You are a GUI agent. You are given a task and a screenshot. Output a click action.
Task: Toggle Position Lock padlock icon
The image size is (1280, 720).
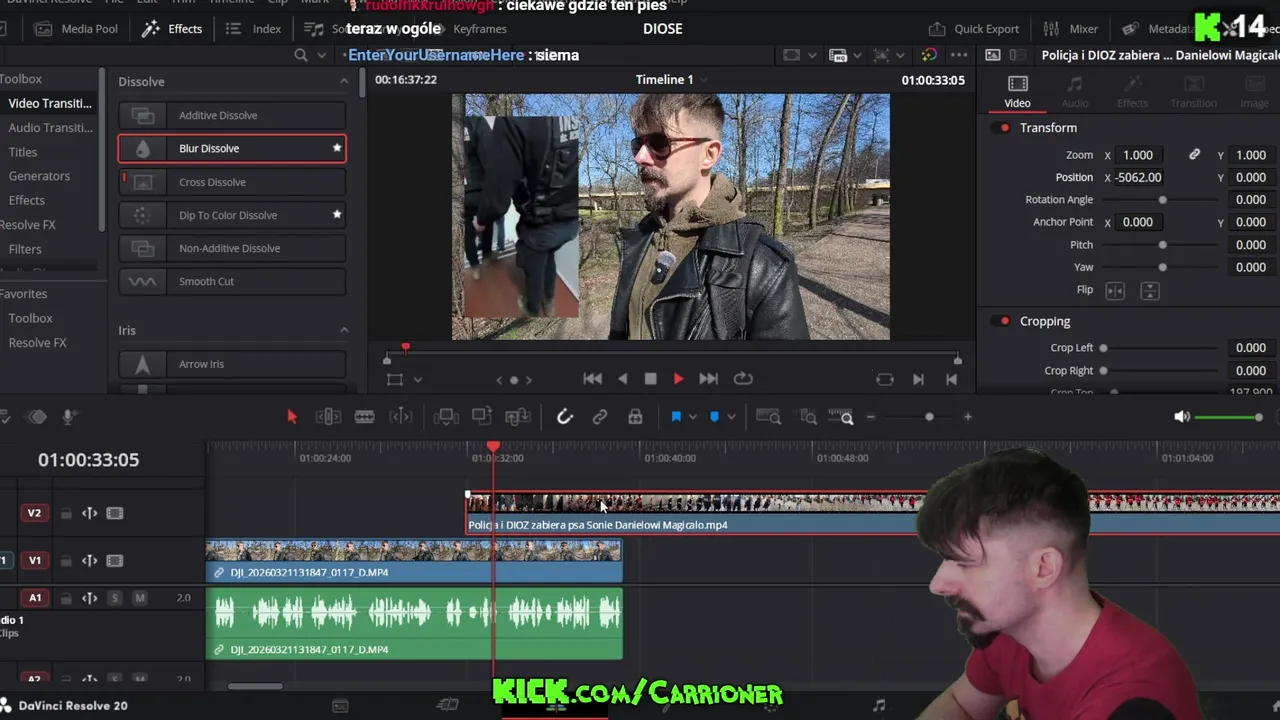[635, 417]
